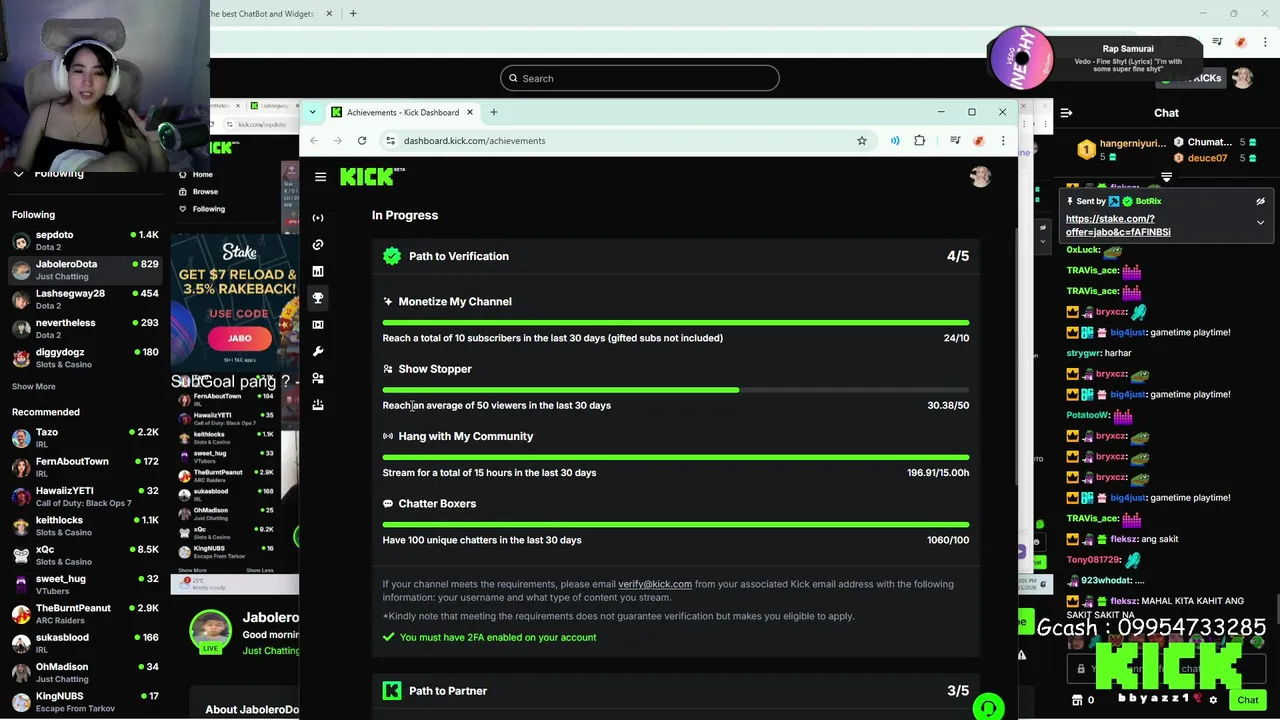This screenshot has height=720, width=1280.
Task: Switch to the Achievements - Kick Dashboard tab
Action: (x=402, y=112)
